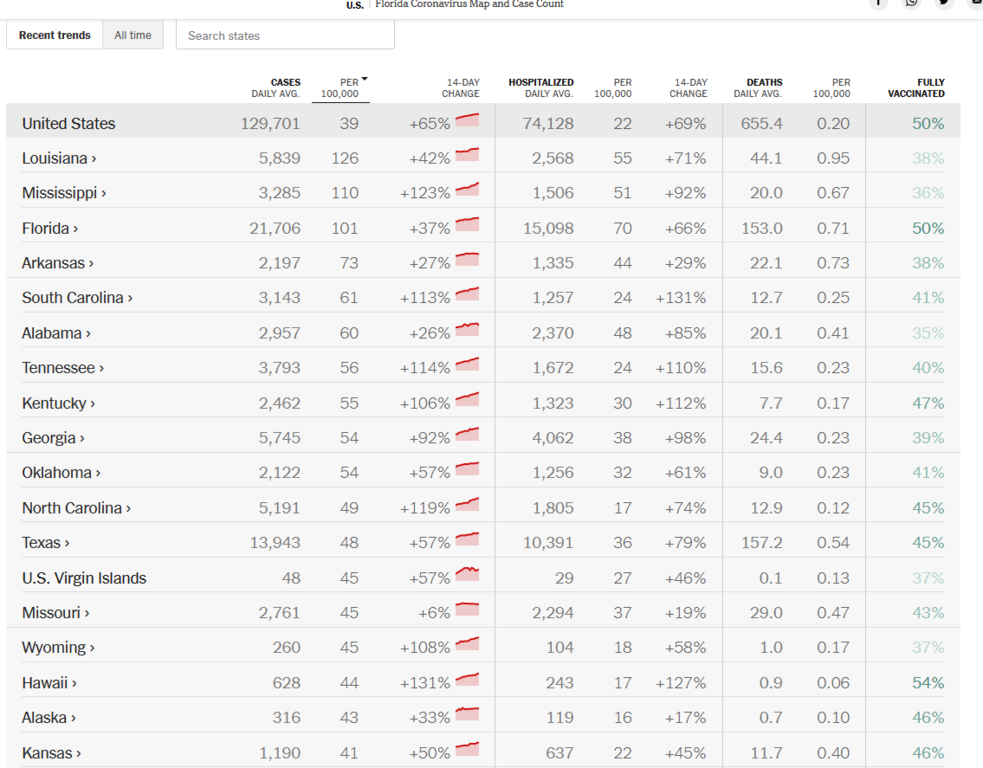983x768 pixels.
Task: Click Mississippi's 14-day cases trend sparkline
Action: (x=467, y=190)
